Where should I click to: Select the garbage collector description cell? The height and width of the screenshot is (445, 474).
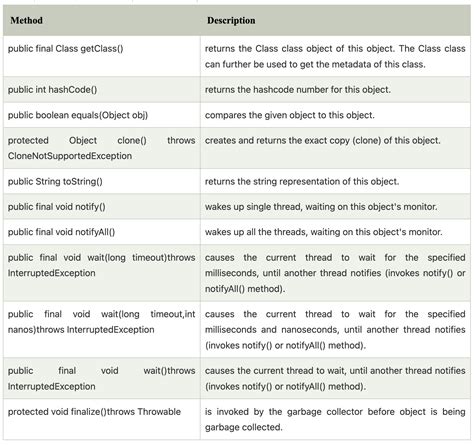coord(335,419)
